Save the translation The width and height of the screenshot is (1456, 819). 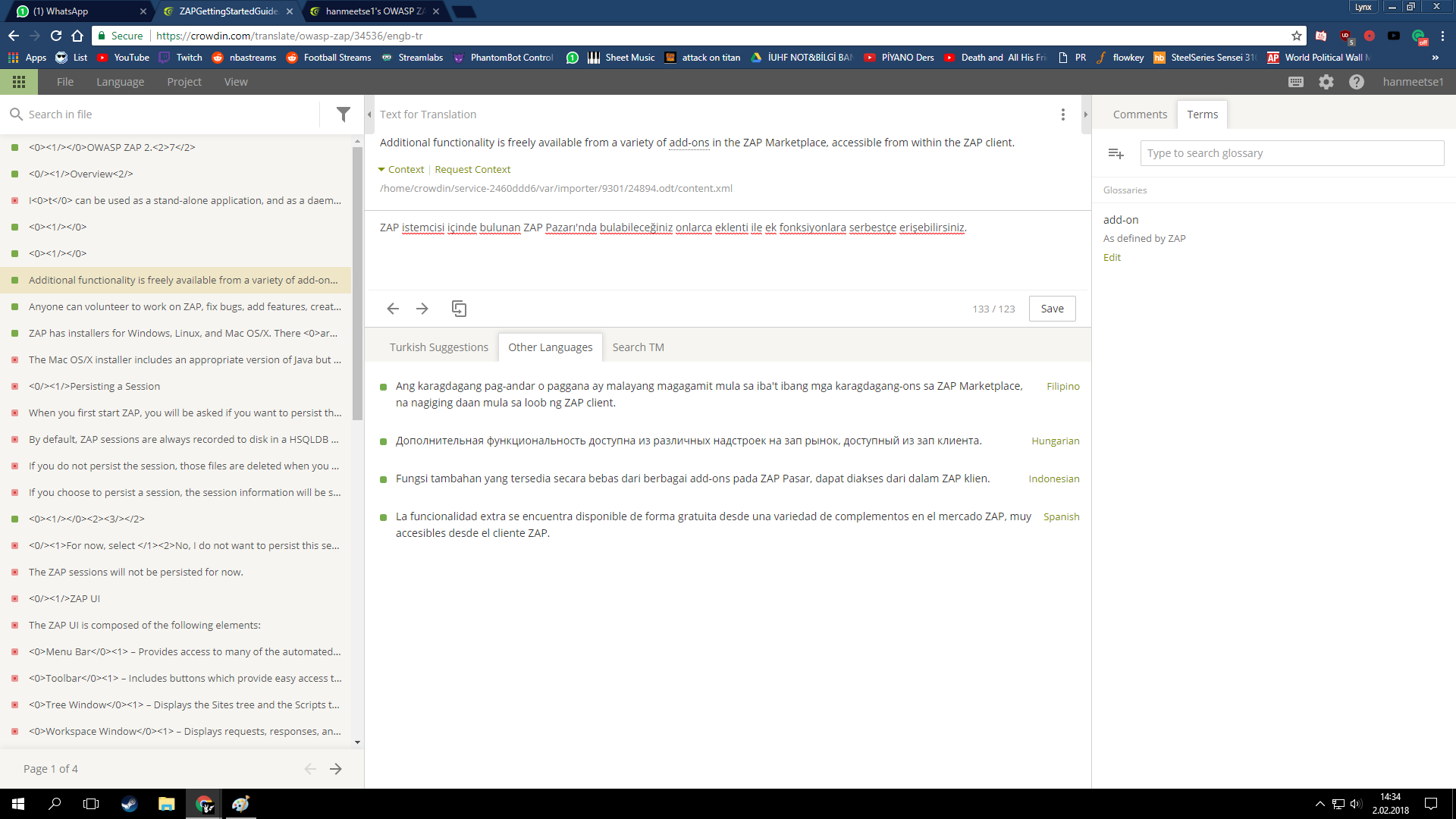pyautogui.click(x=1053, y=309)
